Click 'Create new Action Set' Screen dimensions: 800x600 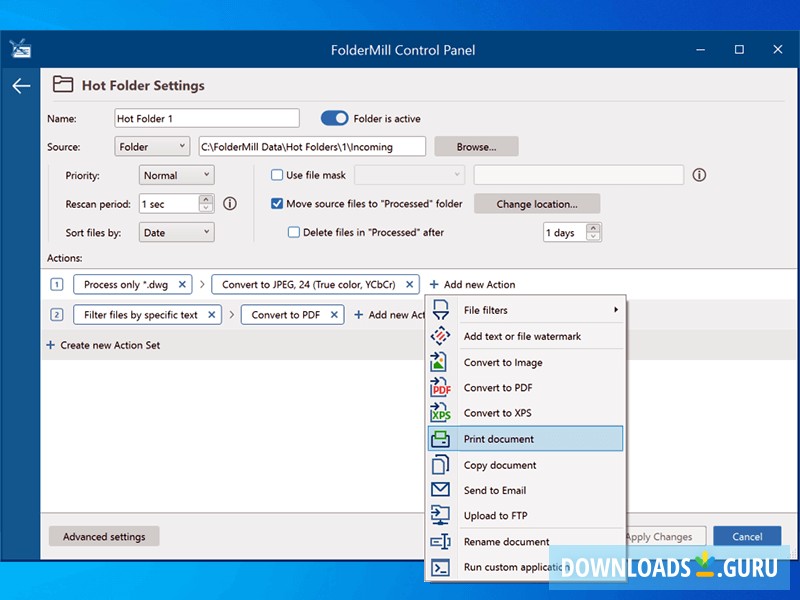point(103,345)
